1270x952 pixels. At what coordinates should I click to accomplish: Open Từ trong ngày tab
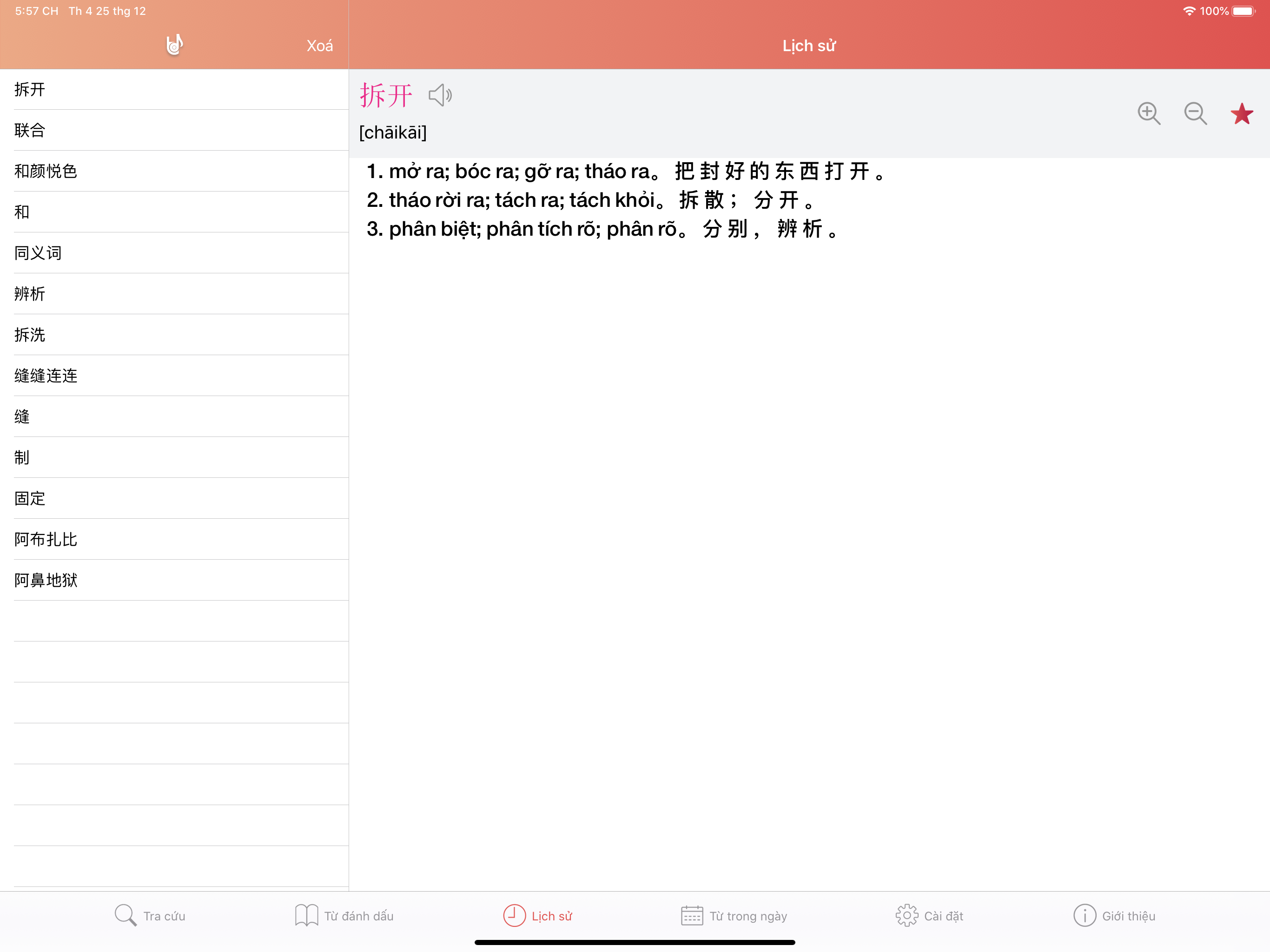point(734,916)
